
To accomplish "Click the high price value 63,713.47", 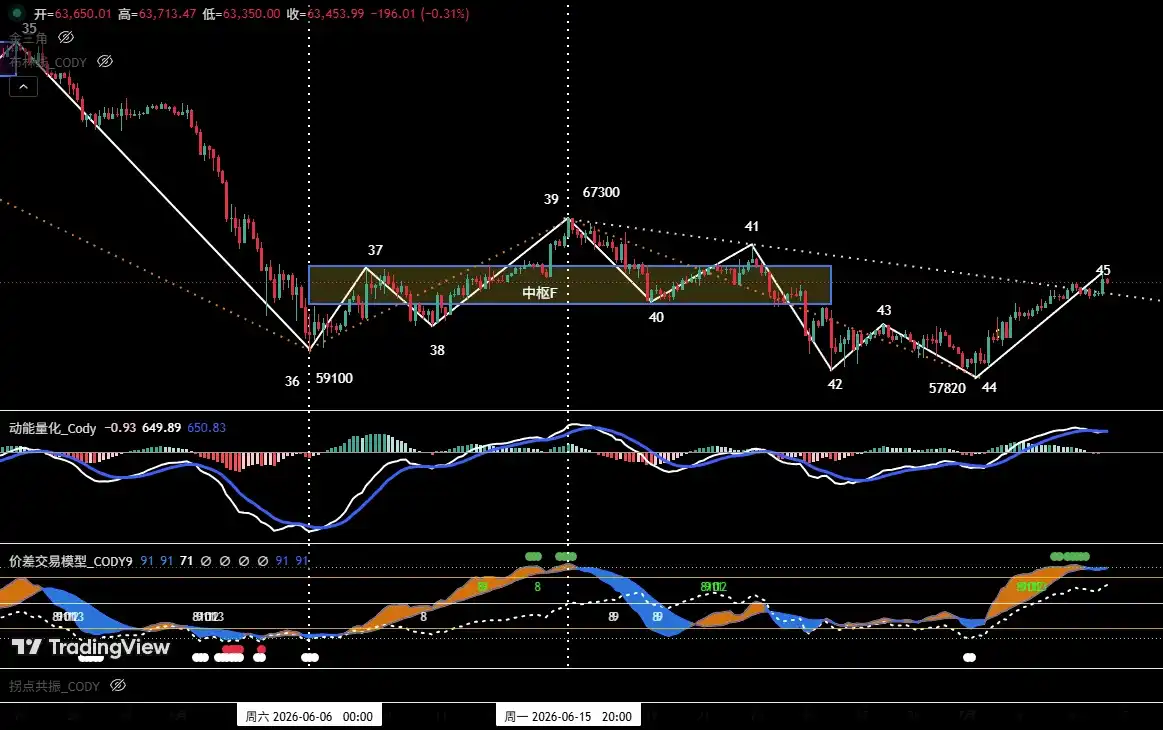I will click(168, 13).
